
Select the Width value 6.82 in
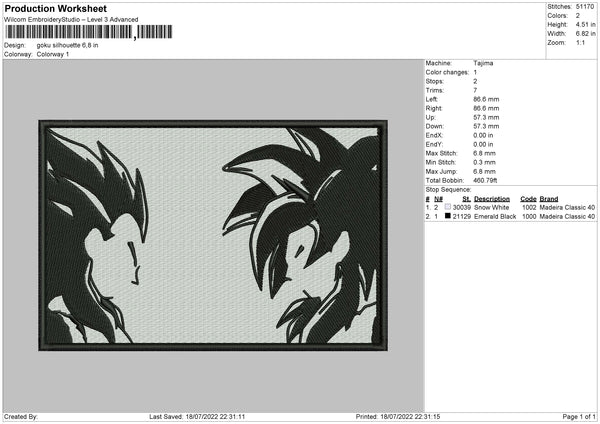[585, 34]
